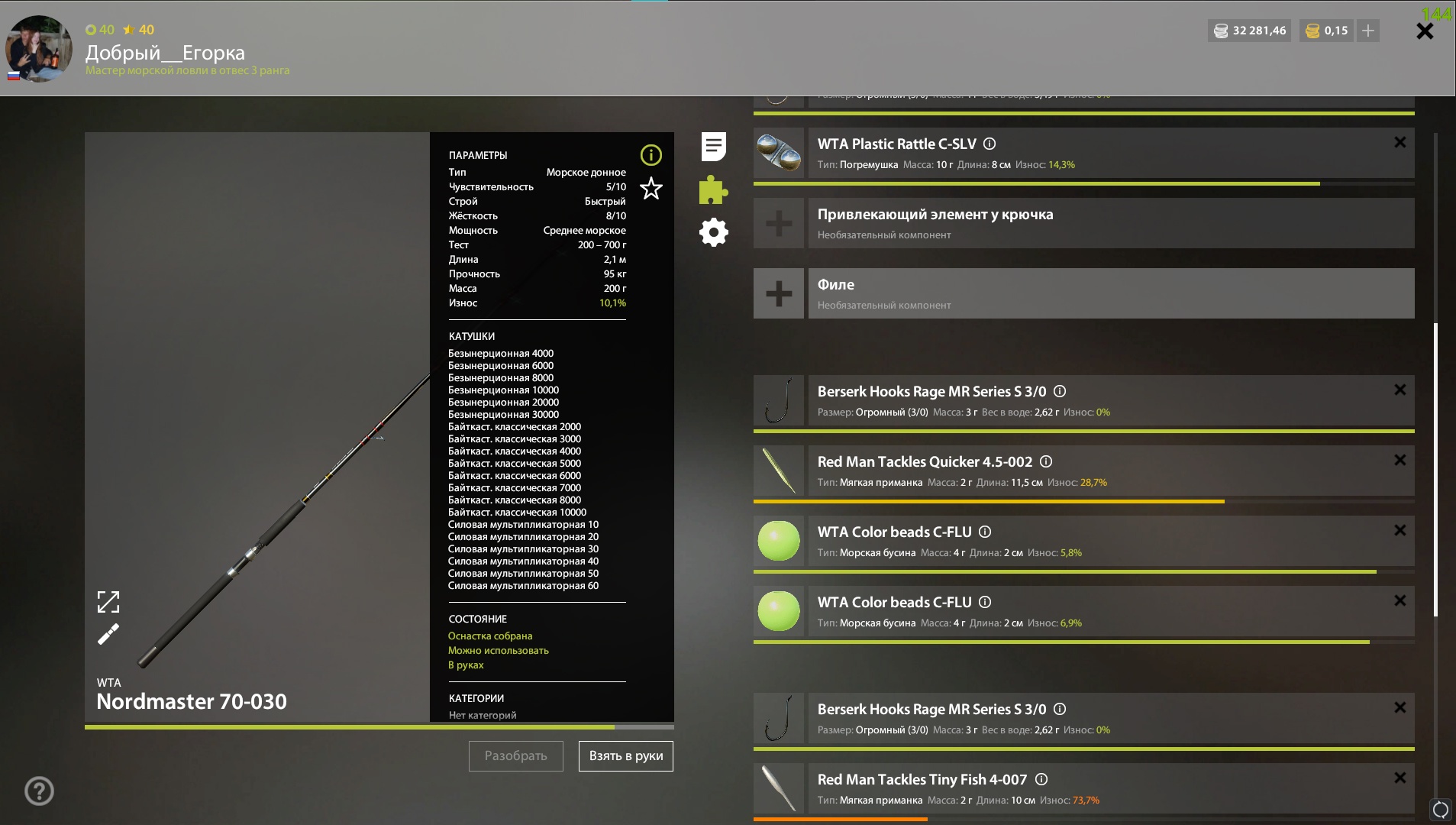Show info for Red Man Quicker 4.5-002
The image size is (1456, 825).
coord(1046,461)
